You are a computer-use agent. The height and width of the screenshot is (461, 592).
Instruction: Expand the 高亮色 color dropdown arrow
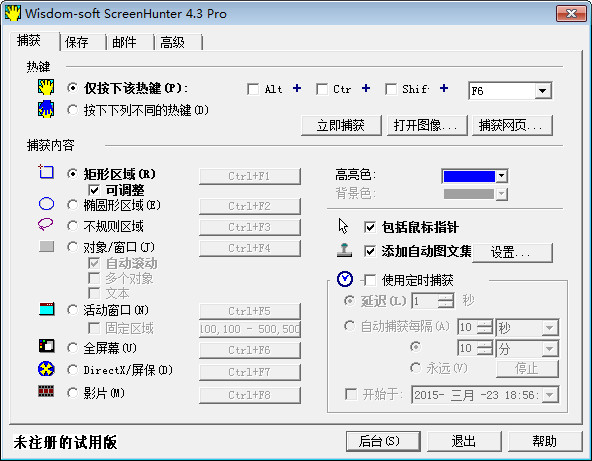pyautogui.click(x=501, y=176)
